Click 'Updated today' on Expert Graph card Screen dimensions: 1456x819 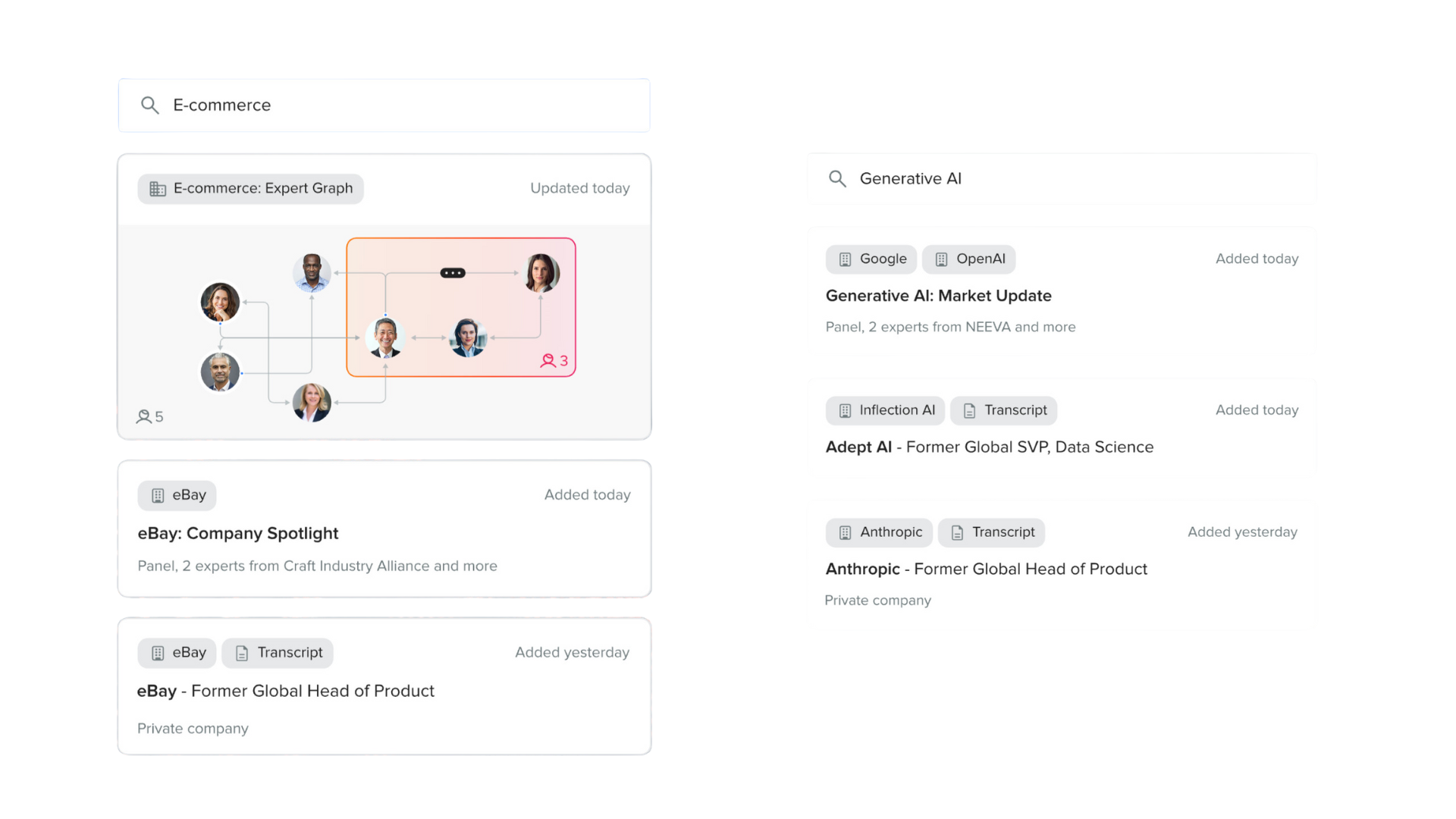[x=580, y=188]
